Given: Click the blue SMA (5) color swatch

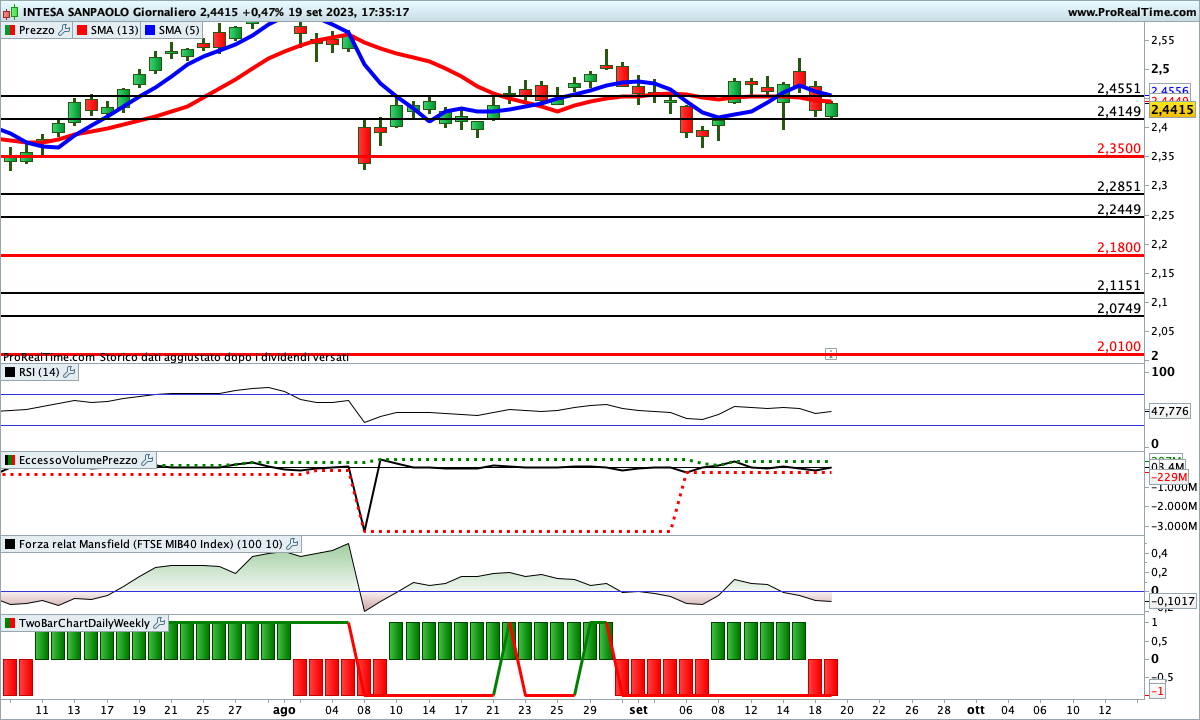Looking at the screenshot, I should (x=149, y=30).
